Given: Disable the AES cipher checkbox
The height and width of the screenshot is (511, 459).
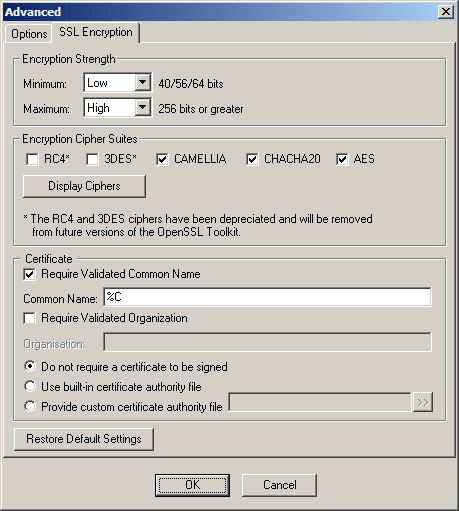Looking at the screenshot, I should point(342,159).
